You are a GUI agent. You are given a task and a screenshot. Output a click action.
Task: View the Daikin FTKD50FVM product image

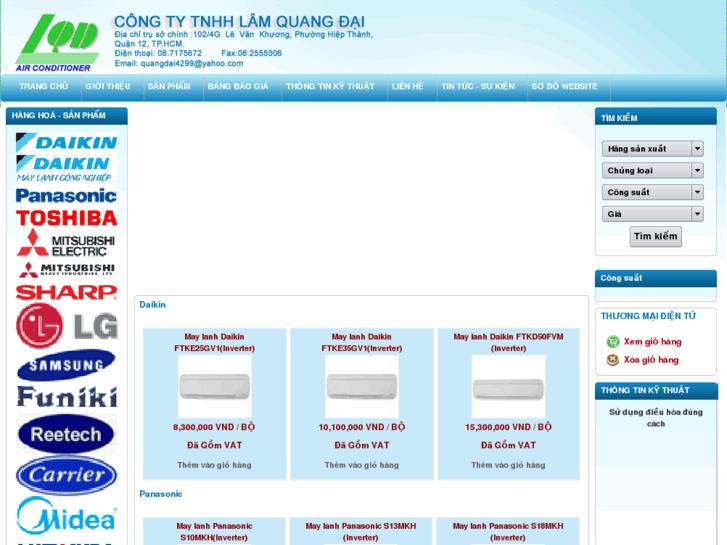coord(509,387)
